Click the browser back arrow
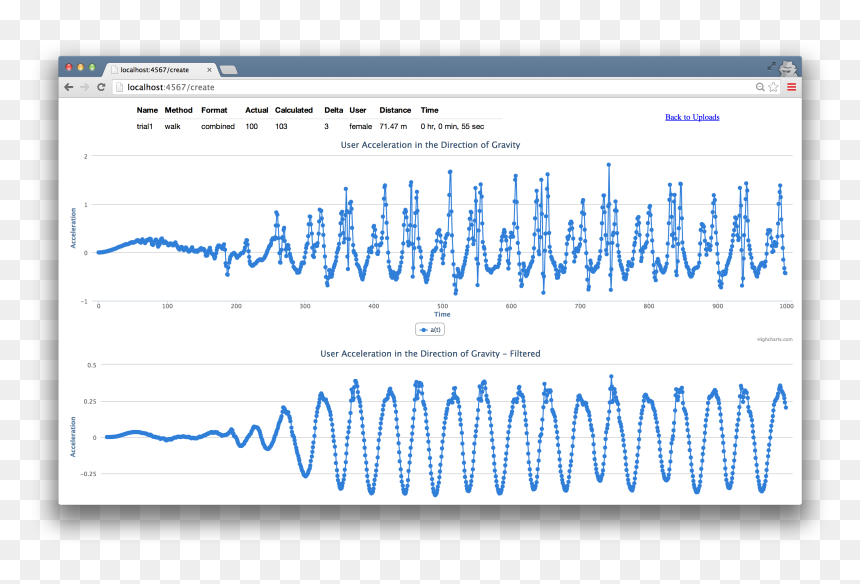 [x=69, y=87]
